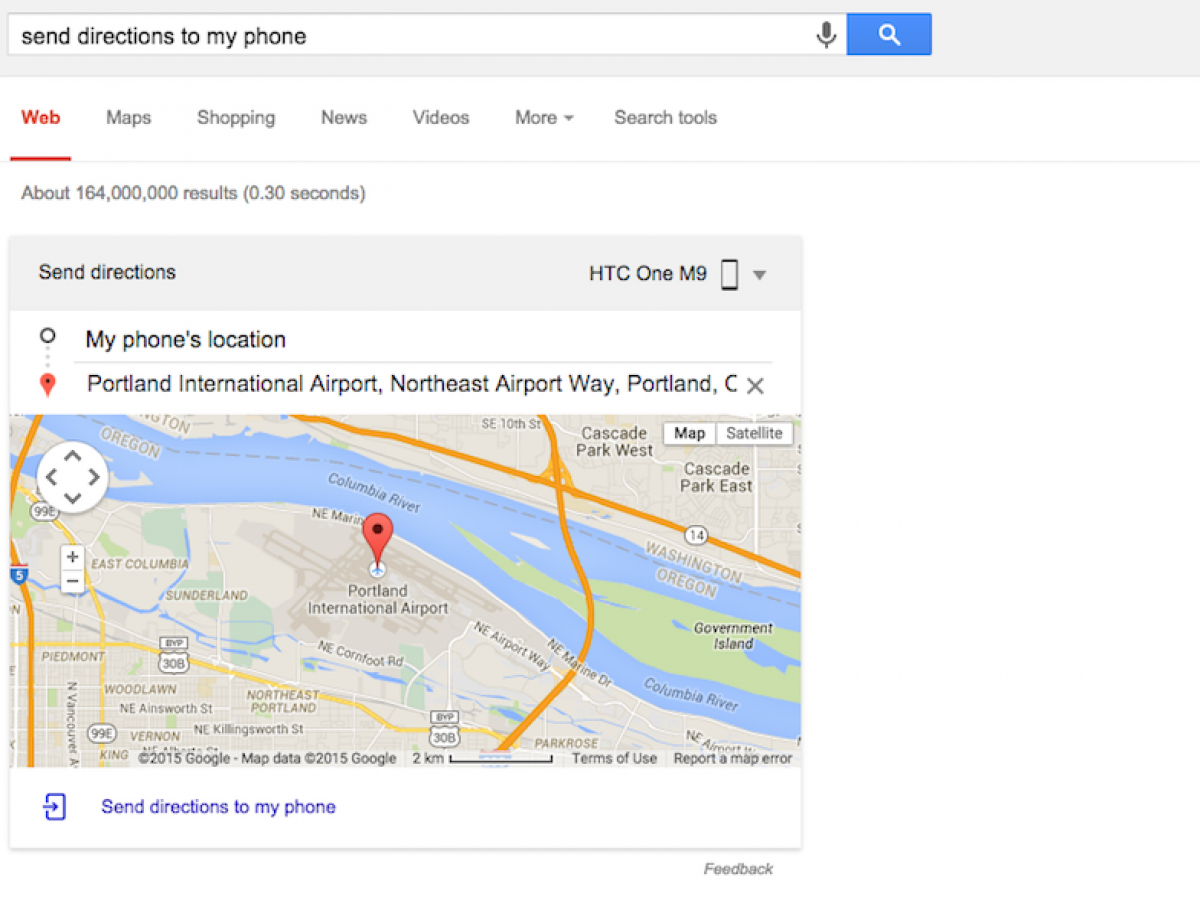Image resolution: width=1200 pixels, height=900 pixels.
Task: Open the More dropdown menu
Action: (544, 118)
